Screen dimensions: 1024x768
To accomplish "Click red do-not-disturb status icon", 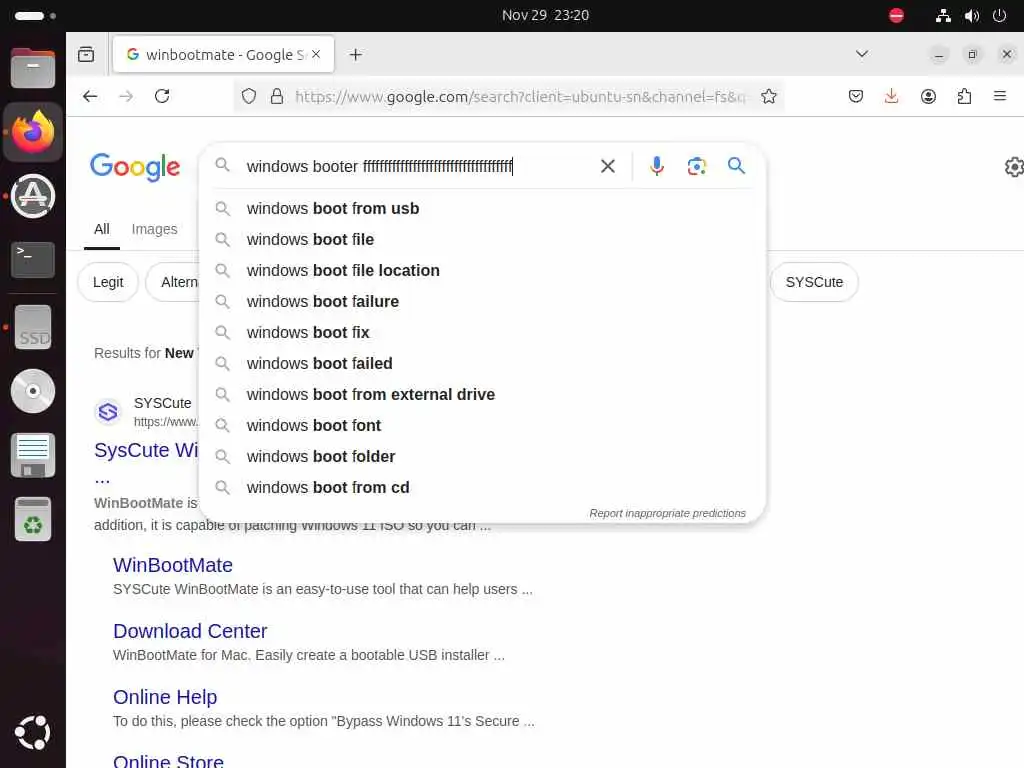I will (x=897, y=15).
